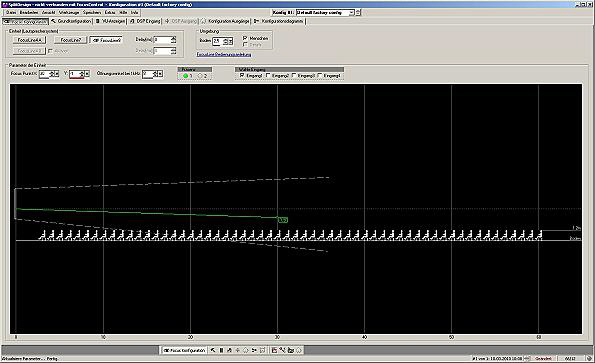Open Konfig Default factory config dropdown
The height and width of the screenshot is (363, 595).
click(351, 13)
